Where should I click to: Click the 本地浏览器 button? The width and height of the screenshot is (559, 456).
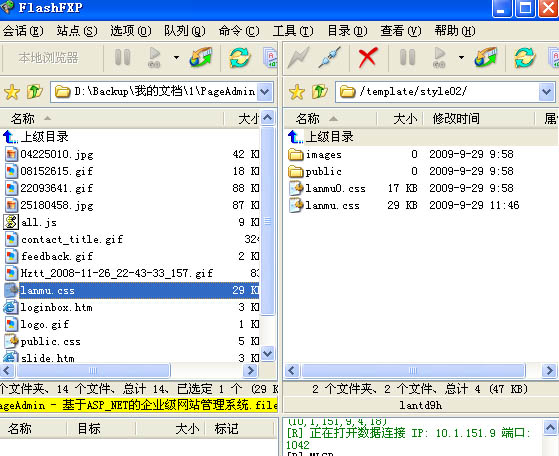pyautogui.click(x=48, y=57)
